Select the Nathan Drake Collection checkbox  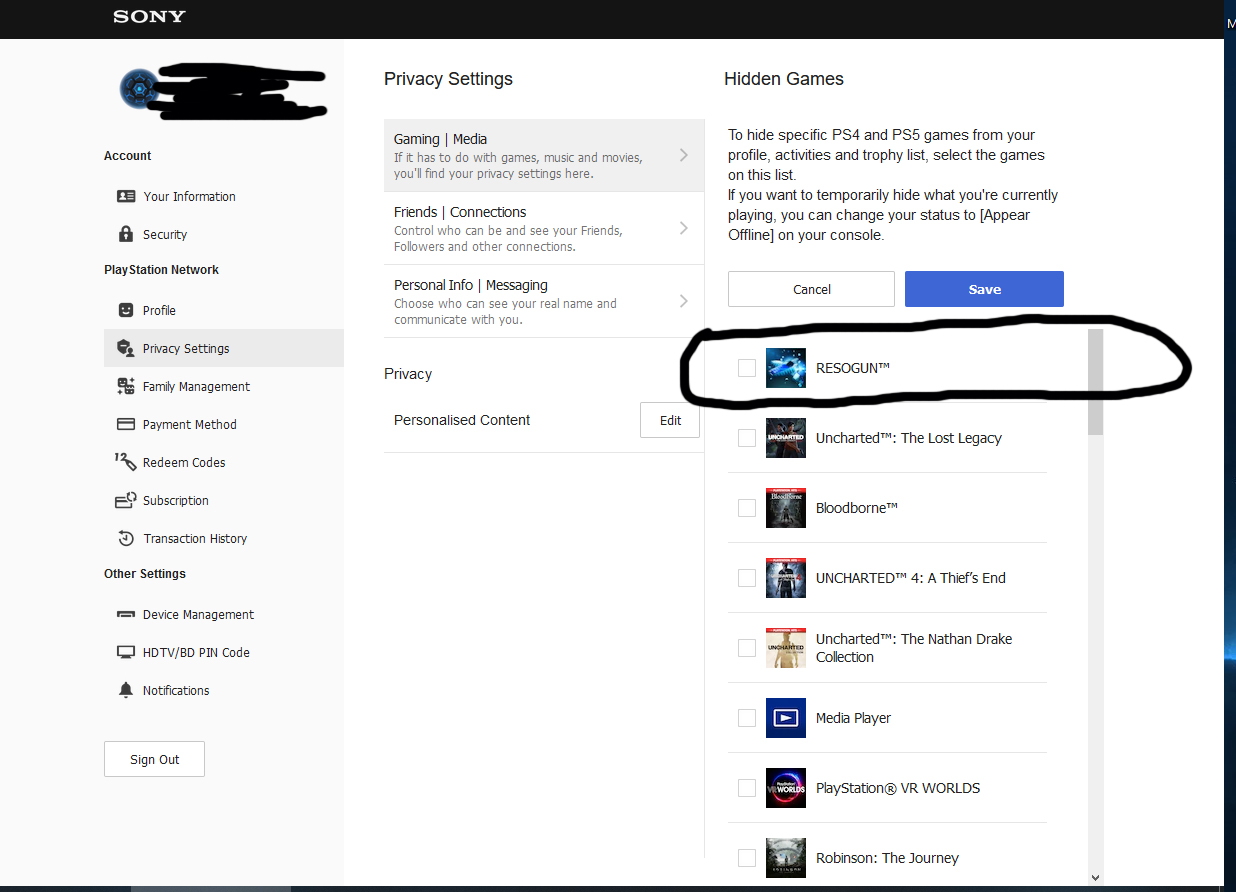tap(747, 648)
